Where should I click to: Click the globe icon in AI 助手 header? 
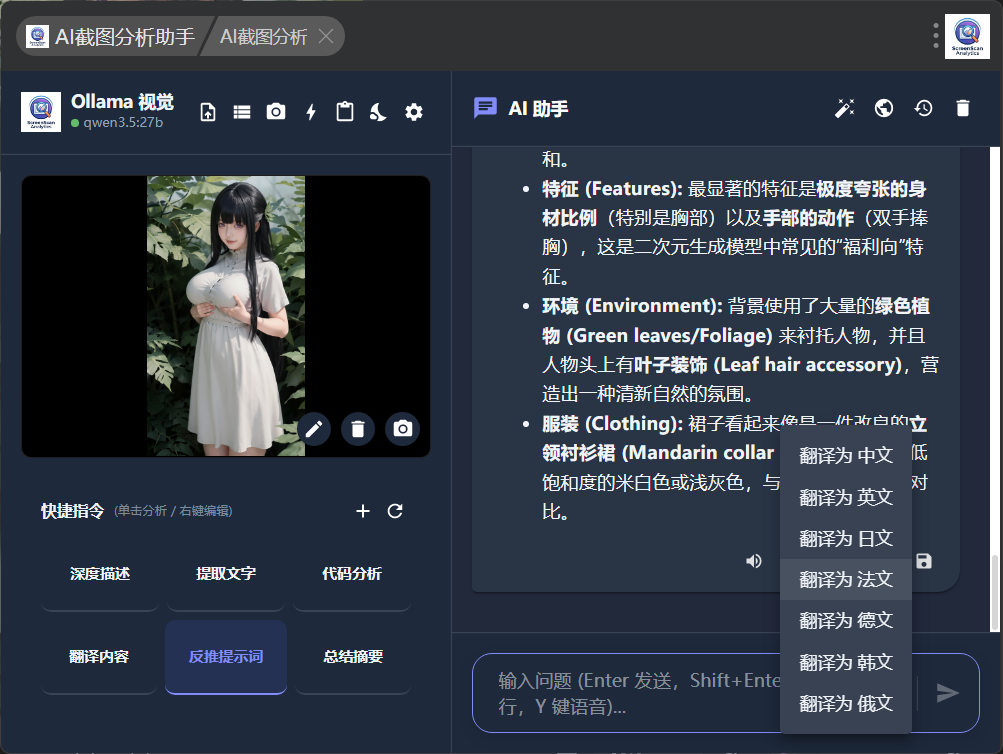[884, 108]
